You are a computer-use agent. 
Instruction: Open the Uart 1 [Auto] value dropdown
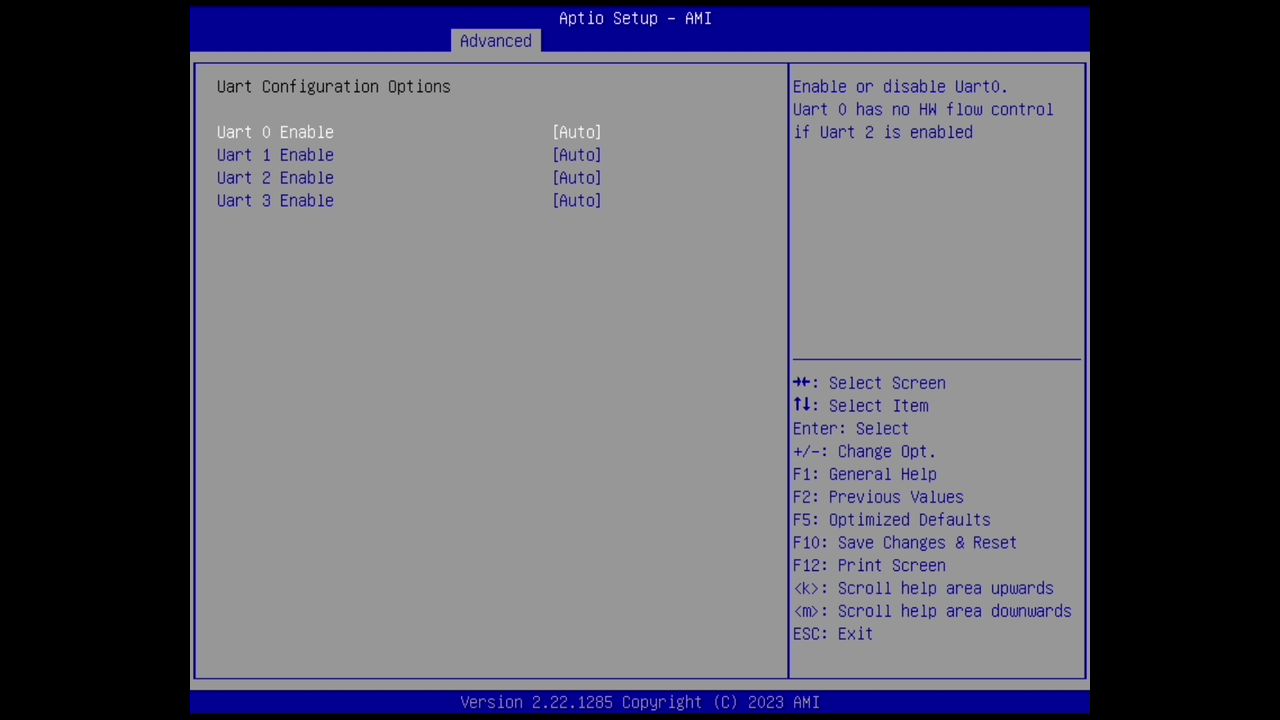tap(577, 155)
